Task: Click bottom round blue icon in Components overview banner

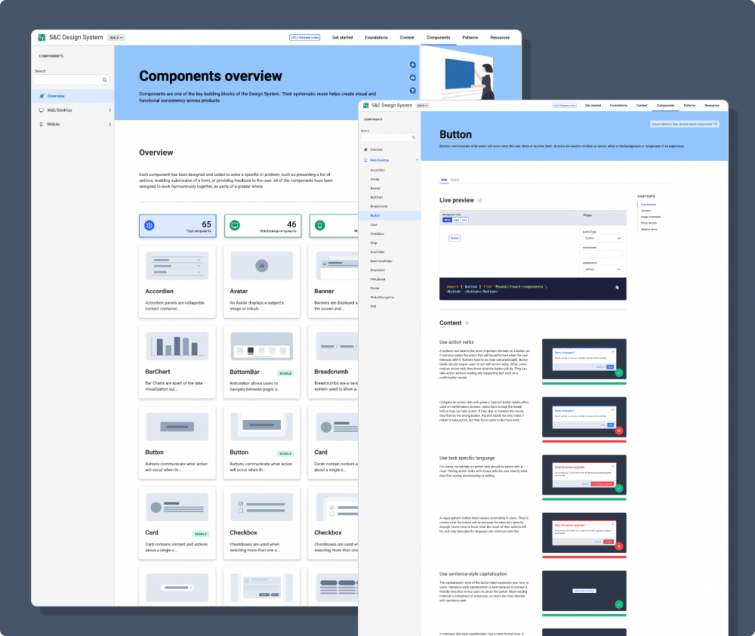Action: (413, 91)
